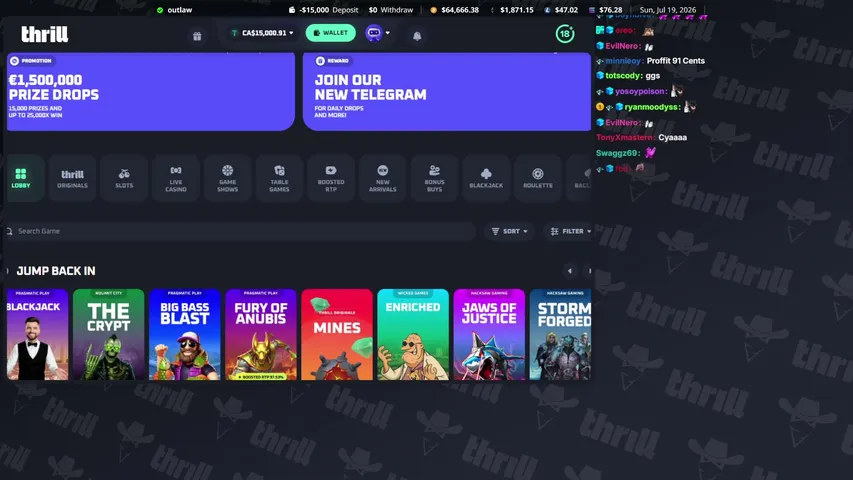The width and height of the screenshot is (853, 480).
Task: Launch the Enriched game
Action: click(413, 334)
